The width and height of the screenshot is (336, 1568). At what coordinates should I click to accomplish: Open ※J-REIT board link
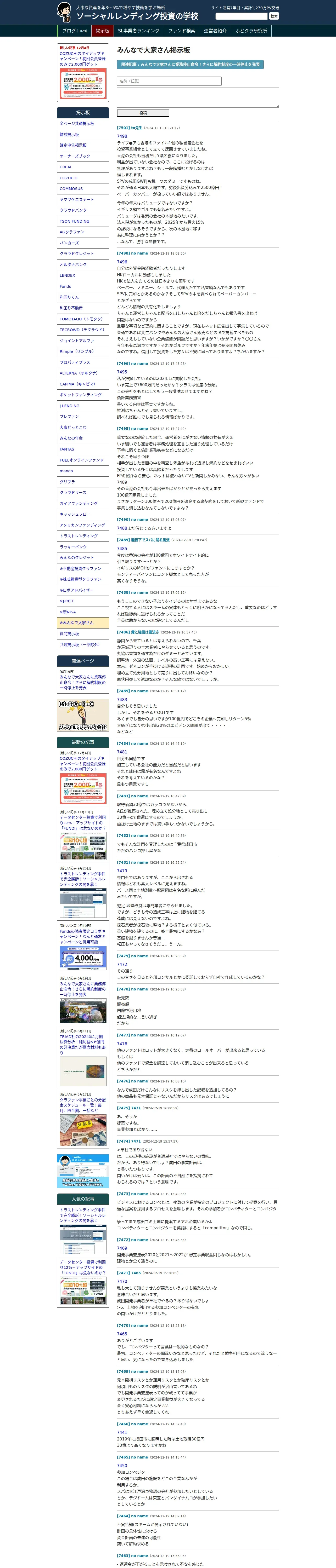click(83, 601)
